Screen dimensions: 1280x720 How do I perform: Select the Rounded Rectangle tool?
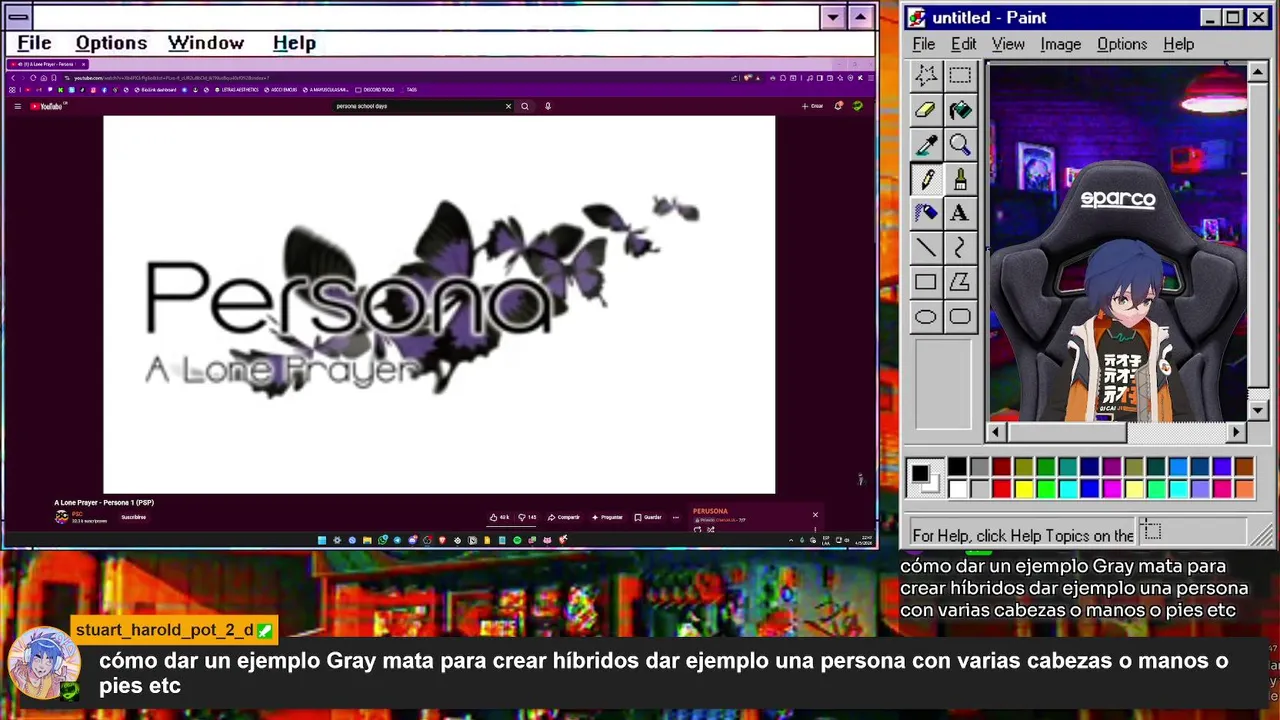point(960,317)
